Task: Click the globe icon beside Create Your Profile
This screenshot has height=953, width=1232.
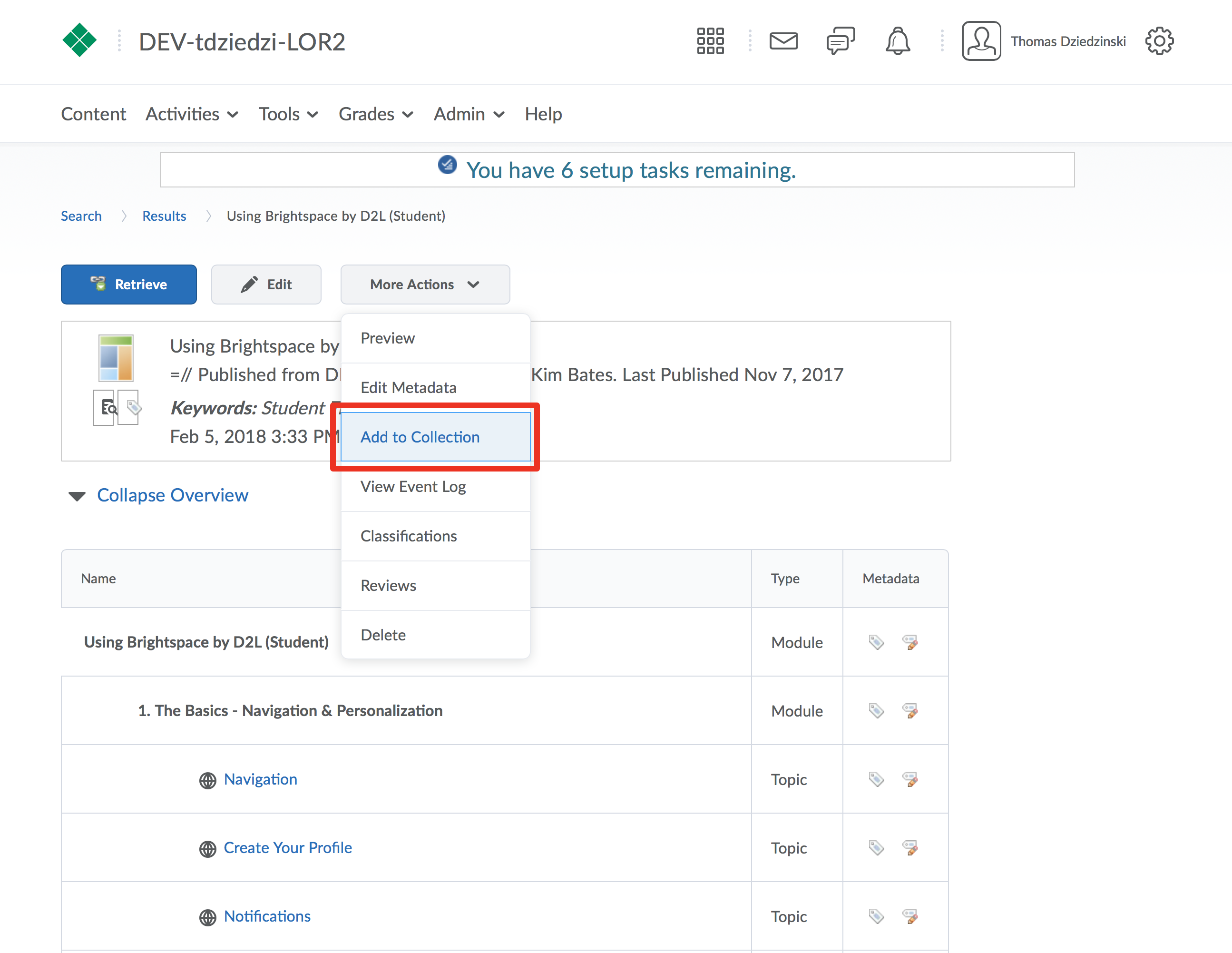Action: (207, 849)
